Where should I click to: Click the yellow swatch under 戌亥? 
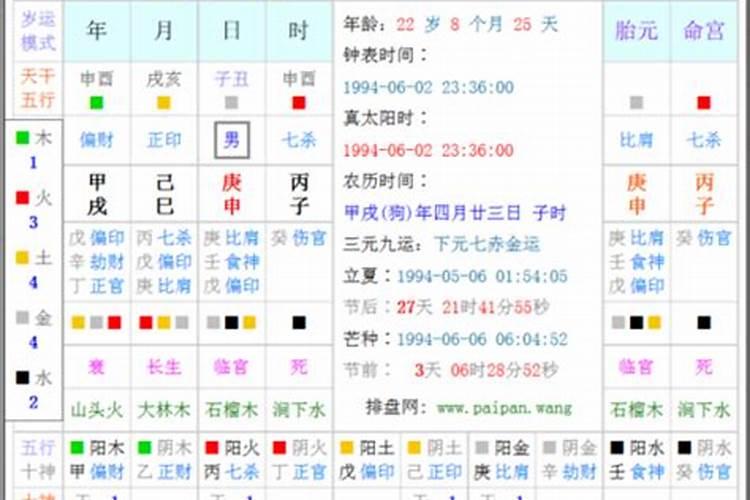[x=164, y=103]
